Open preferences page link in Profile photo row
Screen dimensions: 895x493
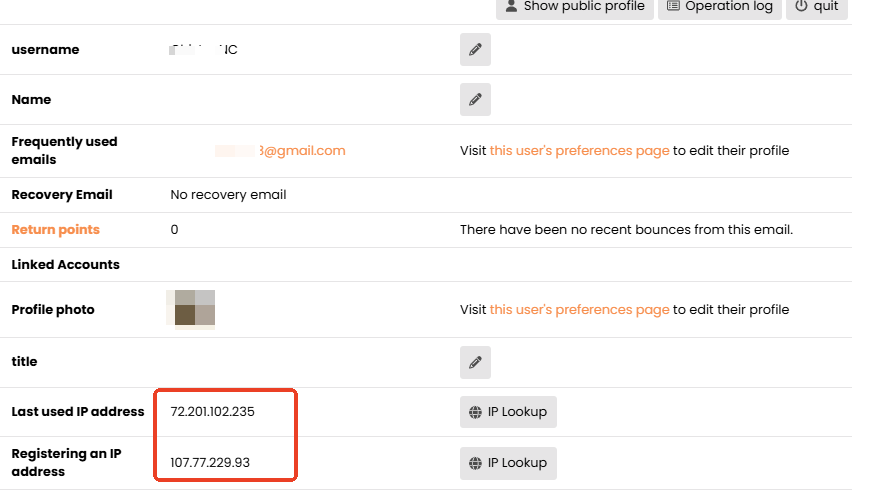579,310
